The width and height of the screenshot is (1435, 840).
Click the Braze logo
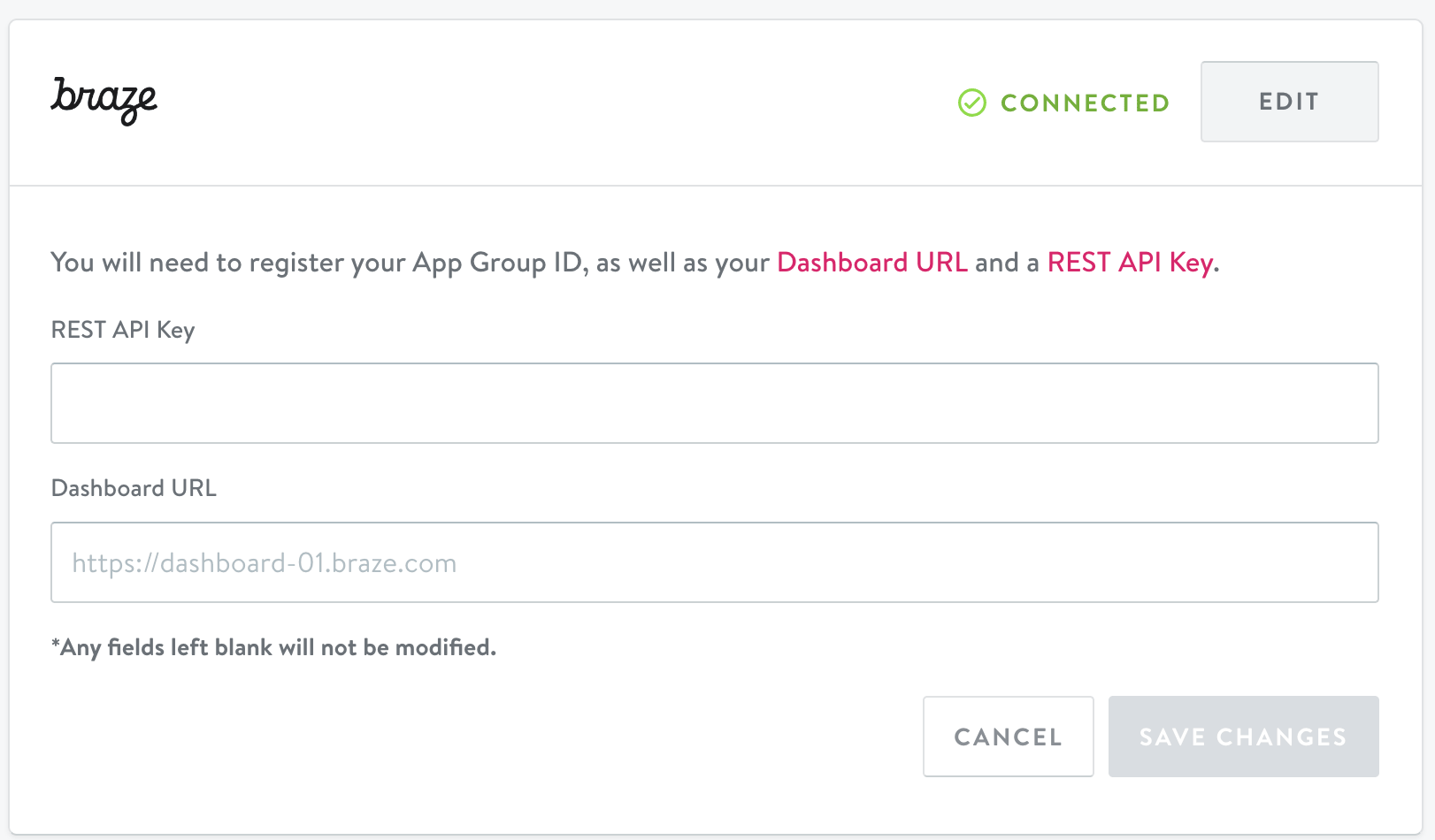click(104, 101)
